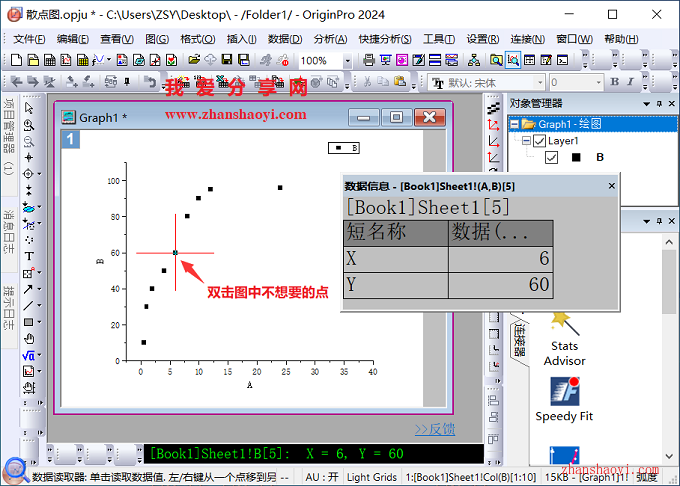The width and height of the screenshot is (680, 486).
Task: Toggle AU on status bar
Action: click(x=322, y=477)
